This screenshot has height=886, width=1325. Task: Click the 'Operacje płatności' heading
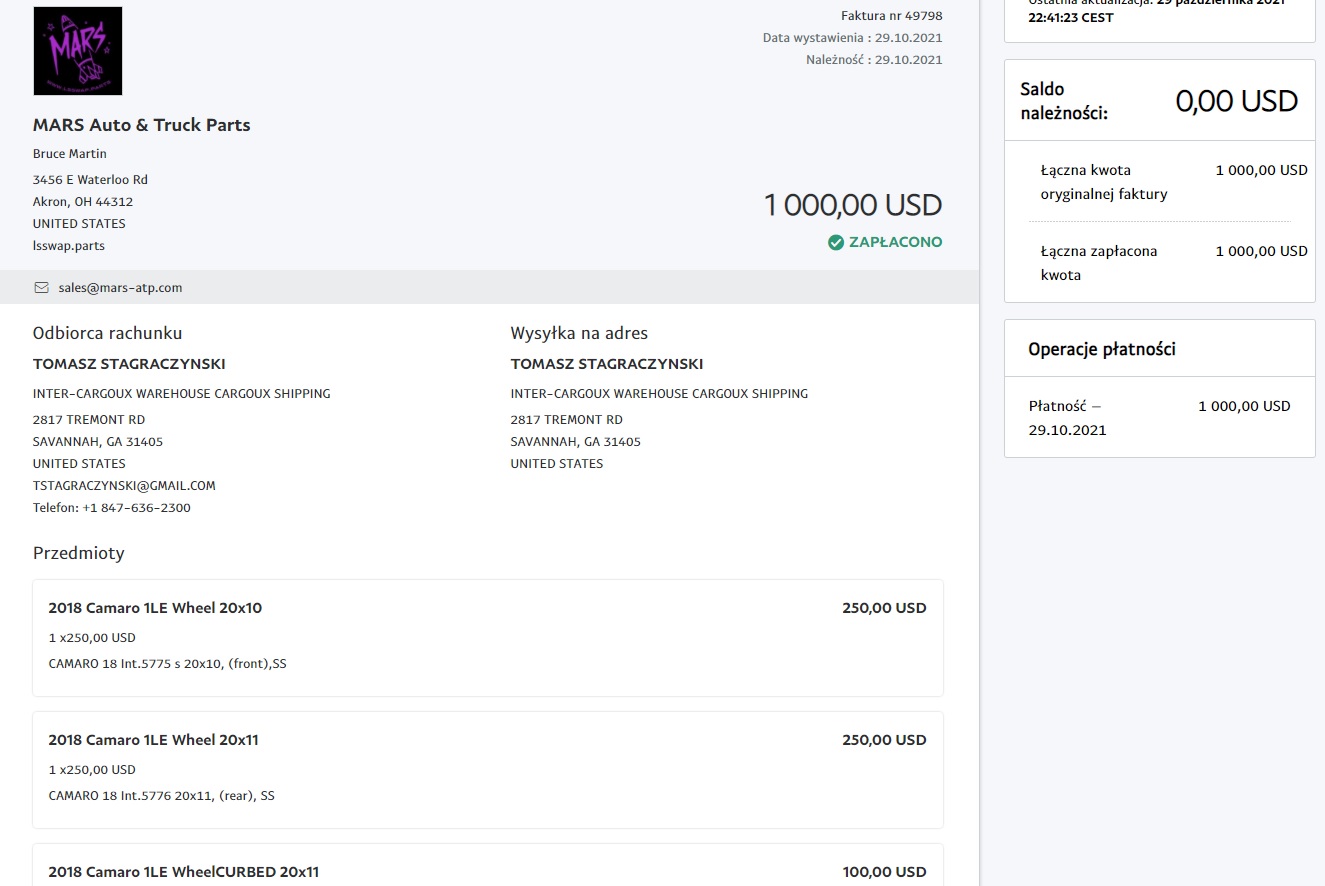1102,349
